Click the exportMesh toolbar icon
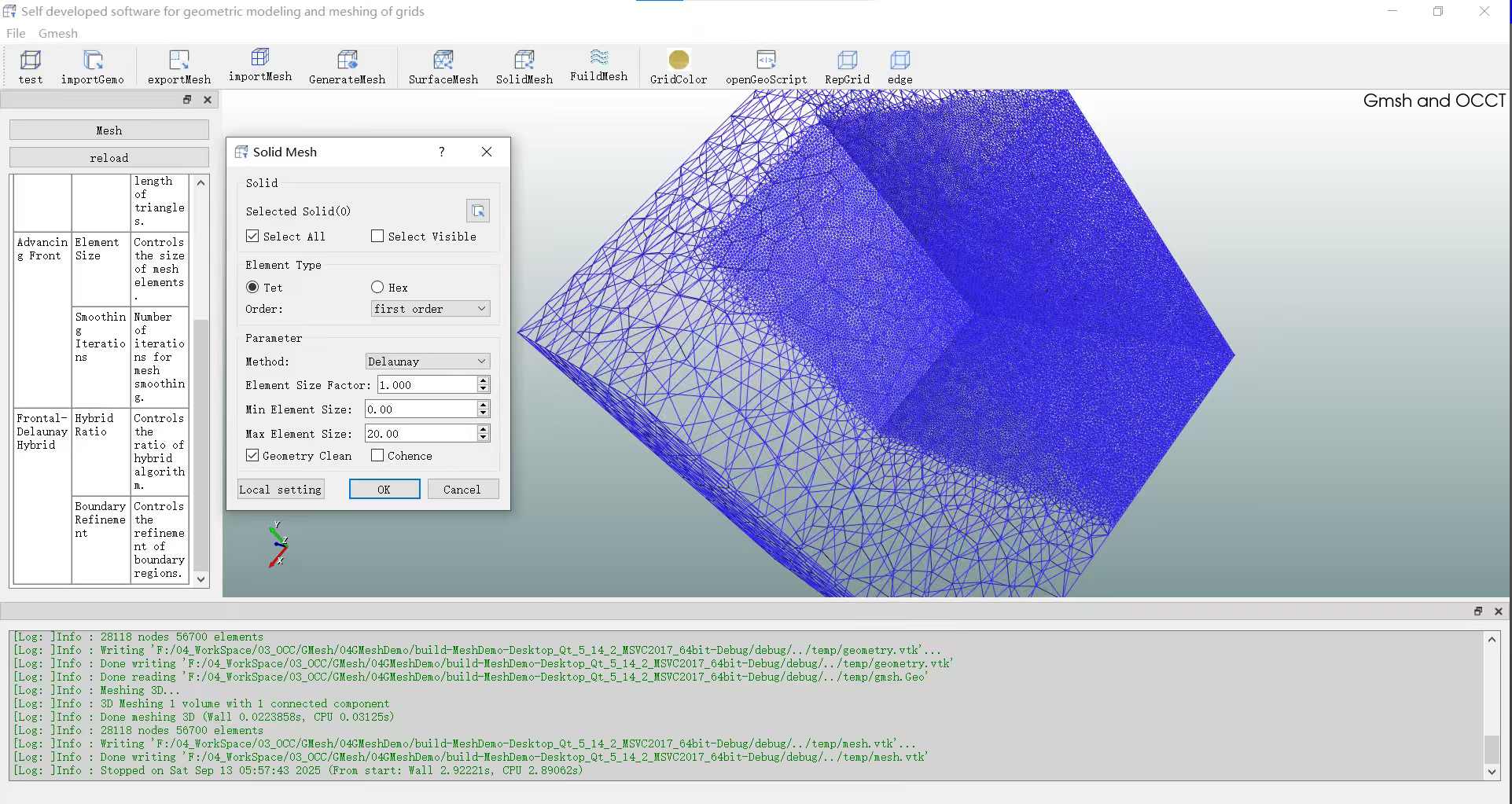The height and width of the screenshot is (804, 1512). pyautogui.click(x=179, y=61)
